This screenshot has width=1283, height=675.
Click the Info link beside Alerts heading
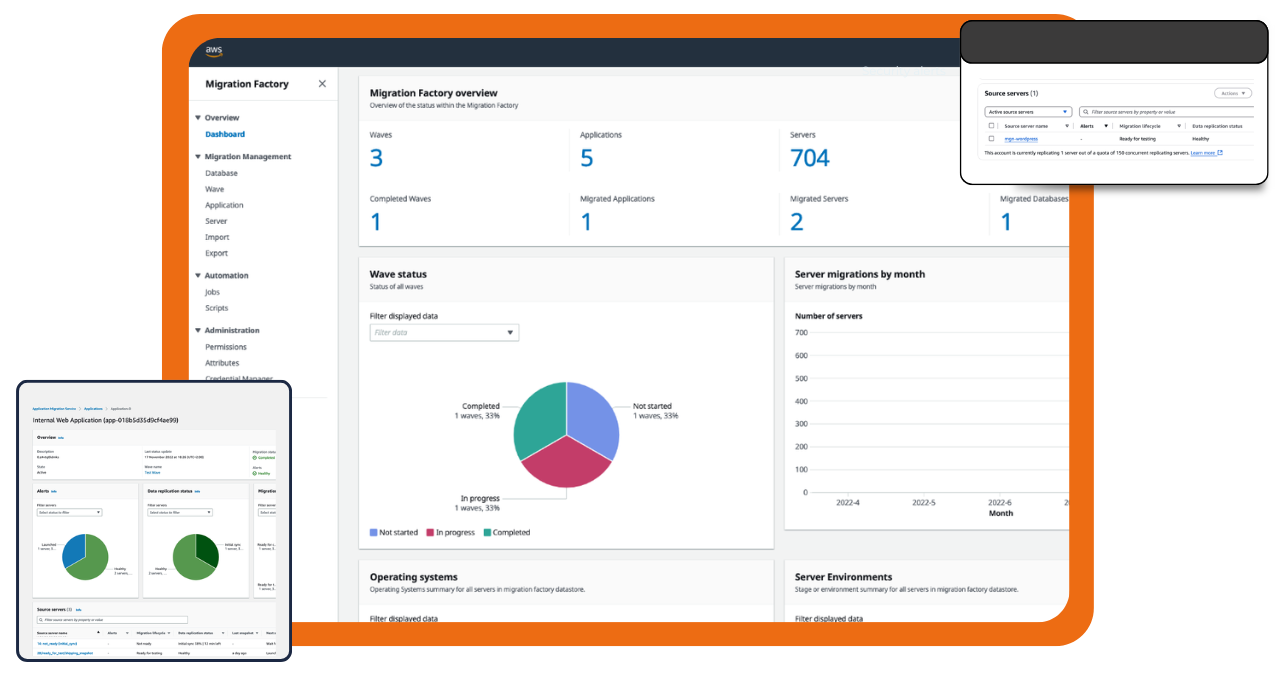[54, 491]
